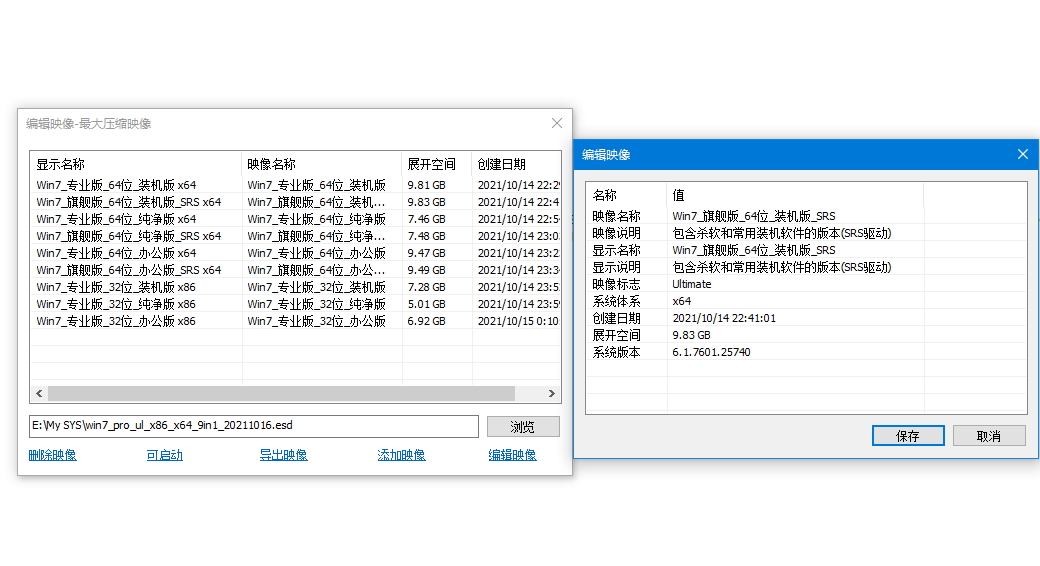
Task: Select row Win7_专业版_64位_纯净版 x64
Action: pyautogui.click(x=295, y=219)
